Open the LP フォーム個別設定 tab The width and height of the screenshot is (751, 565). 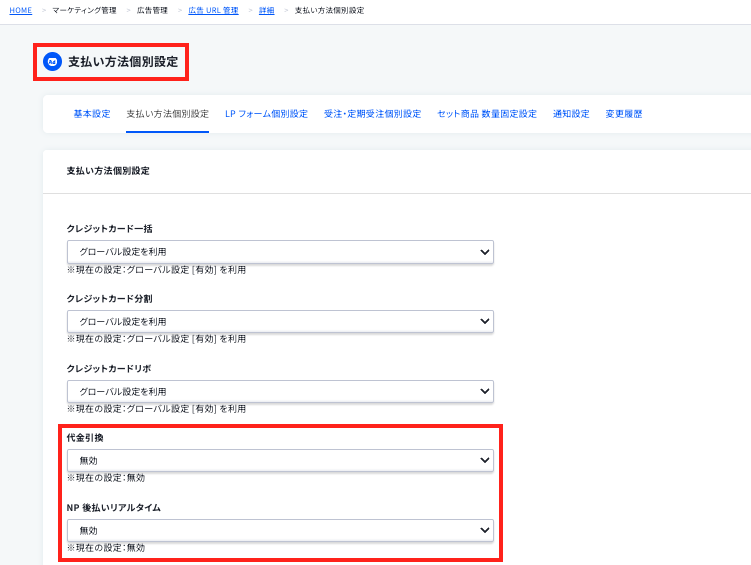click(266, 114)
